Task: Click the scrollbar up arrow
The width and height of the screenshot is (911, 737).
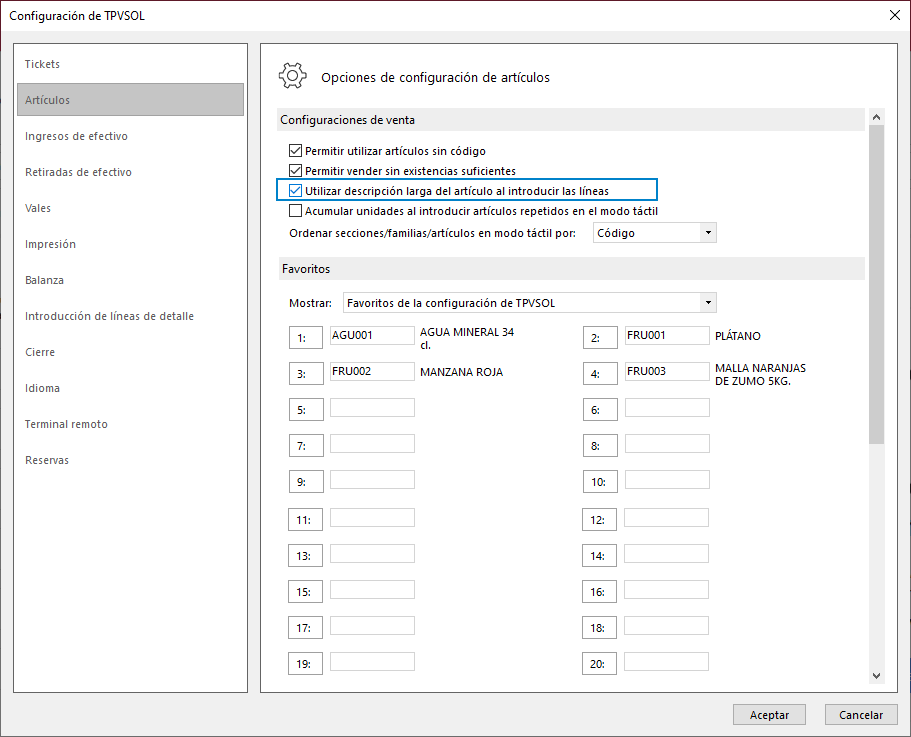Action: 876,117
